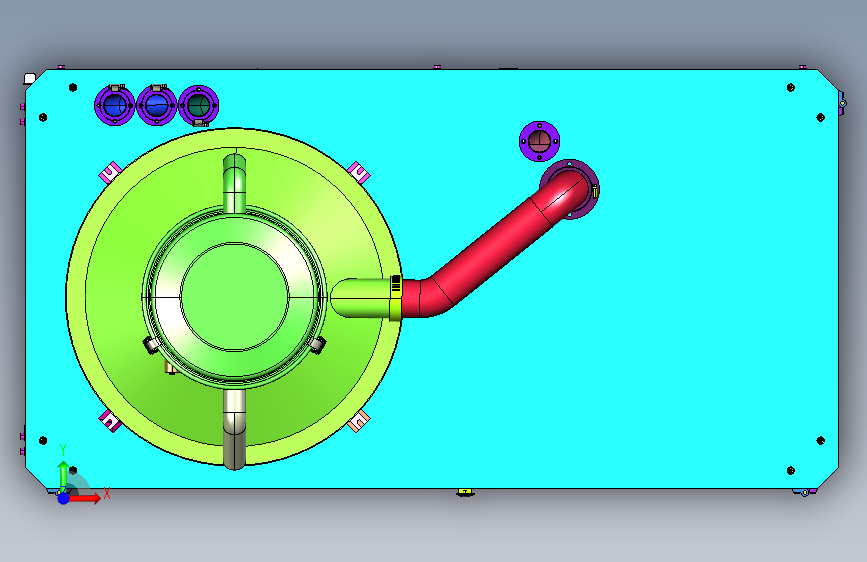The width and height of the screenshot is (867, 562).
Task: Select the green pipe stub on the tank's right side
Action: (x=360, y=298)
